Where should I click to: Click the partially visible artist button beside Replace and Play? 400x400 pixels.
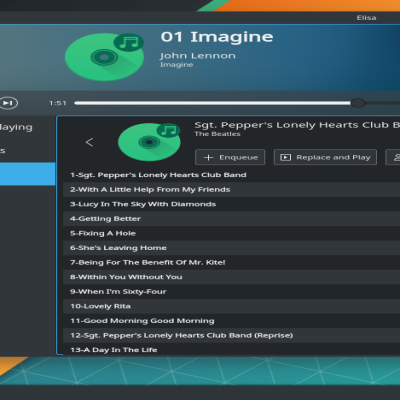393,157
